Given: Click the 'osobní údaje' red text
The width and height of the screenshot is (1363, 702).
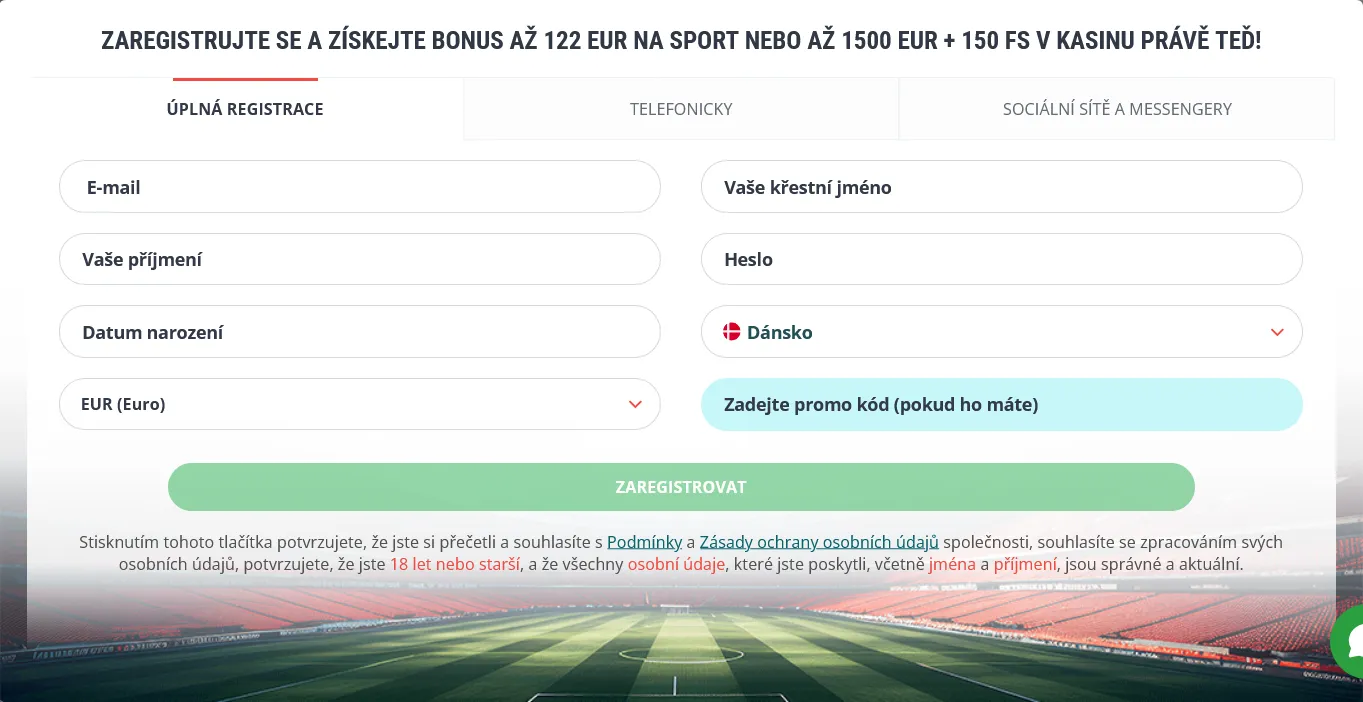Looking at the screenshot, I should [676, 564].
